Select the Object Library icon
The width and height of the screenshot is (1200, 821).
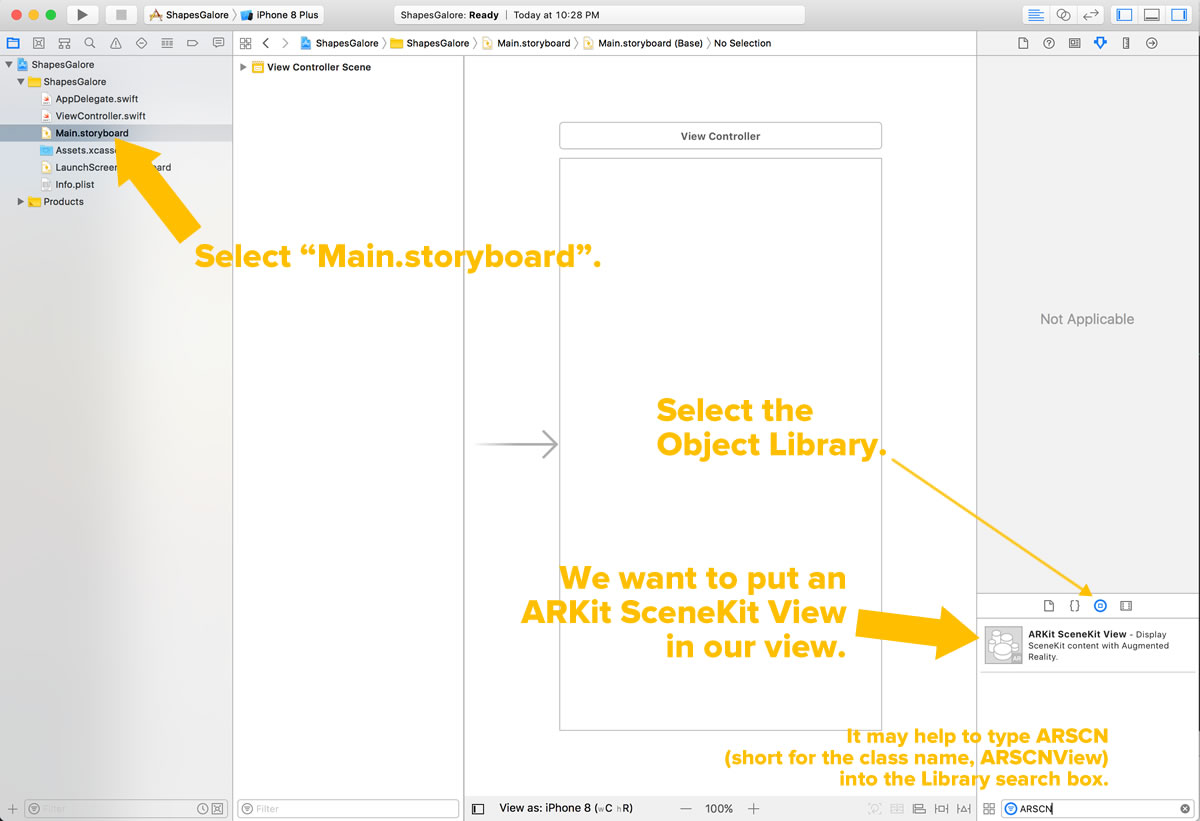click(1100, 606)
